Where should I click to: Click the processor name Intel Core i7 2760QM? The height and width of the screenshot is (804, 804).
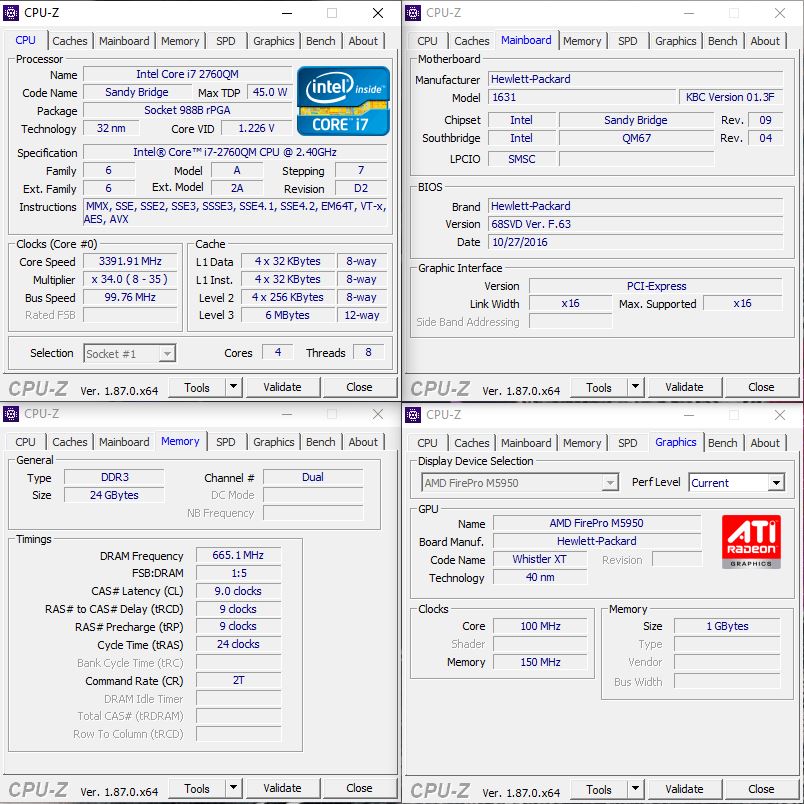pyautogui.click(x=187, y=74)
